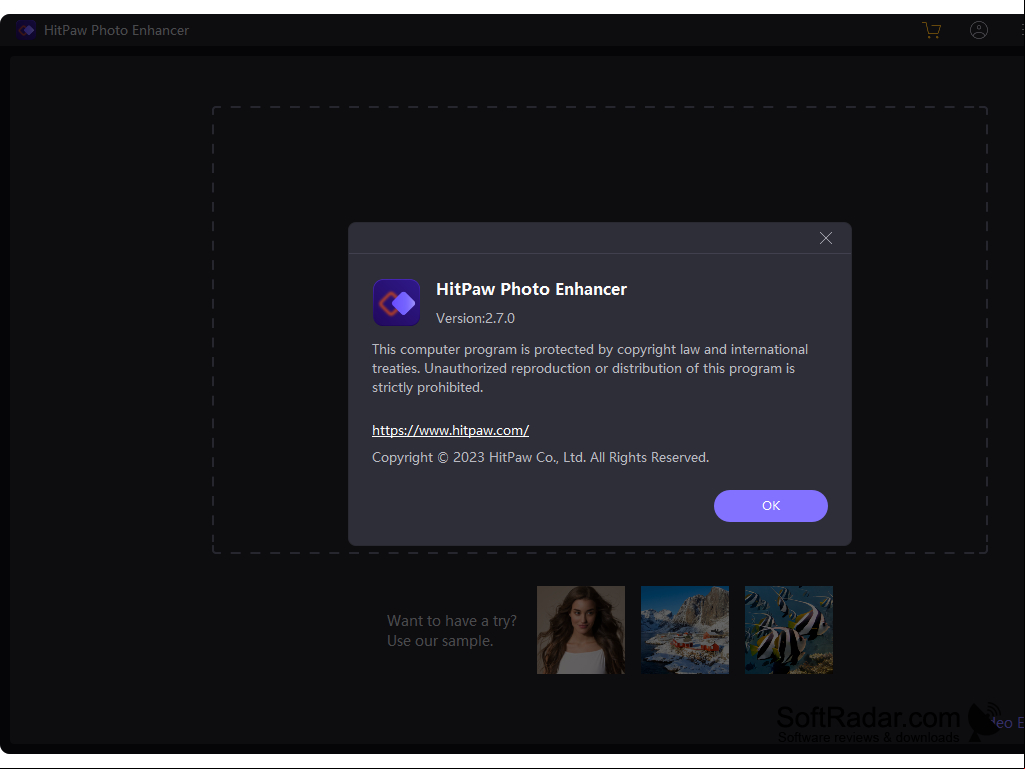This screenshot has width=1025, height=769.
Task: Click the HitPaw logo in the About dialog
Action: (397, 303)
